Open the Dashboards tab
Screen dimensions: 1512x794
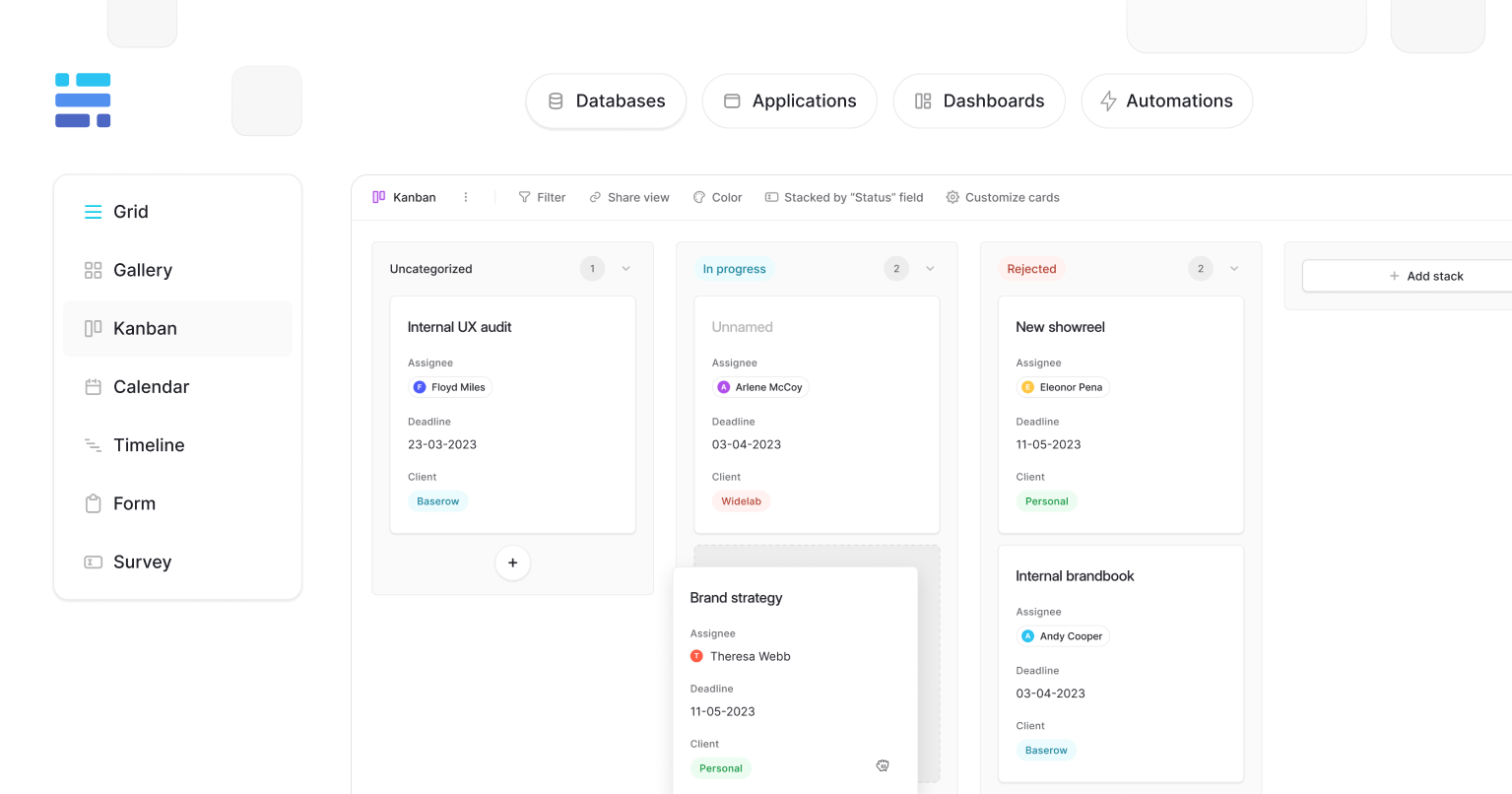(x=979, y=100)
